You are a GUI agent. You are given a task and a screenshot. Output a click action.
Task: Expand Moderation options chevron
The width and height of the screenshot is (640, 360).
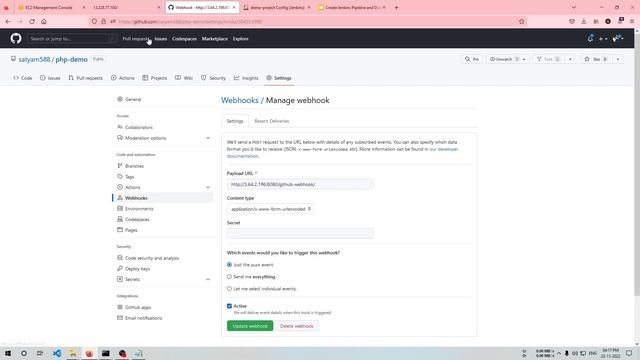point(208,138)
